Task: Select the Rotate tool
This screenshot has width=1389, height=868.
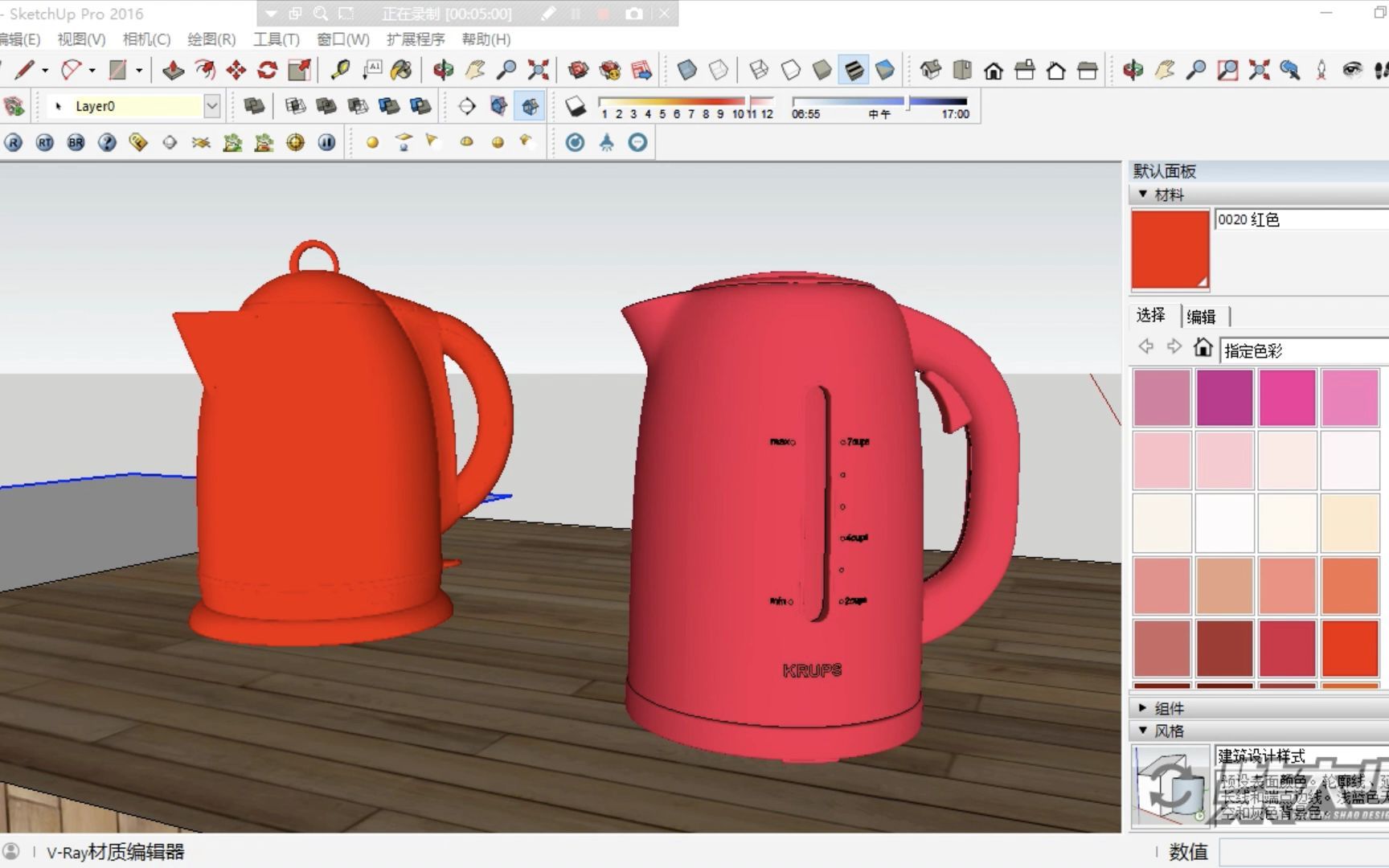Action: coord(268,71)
